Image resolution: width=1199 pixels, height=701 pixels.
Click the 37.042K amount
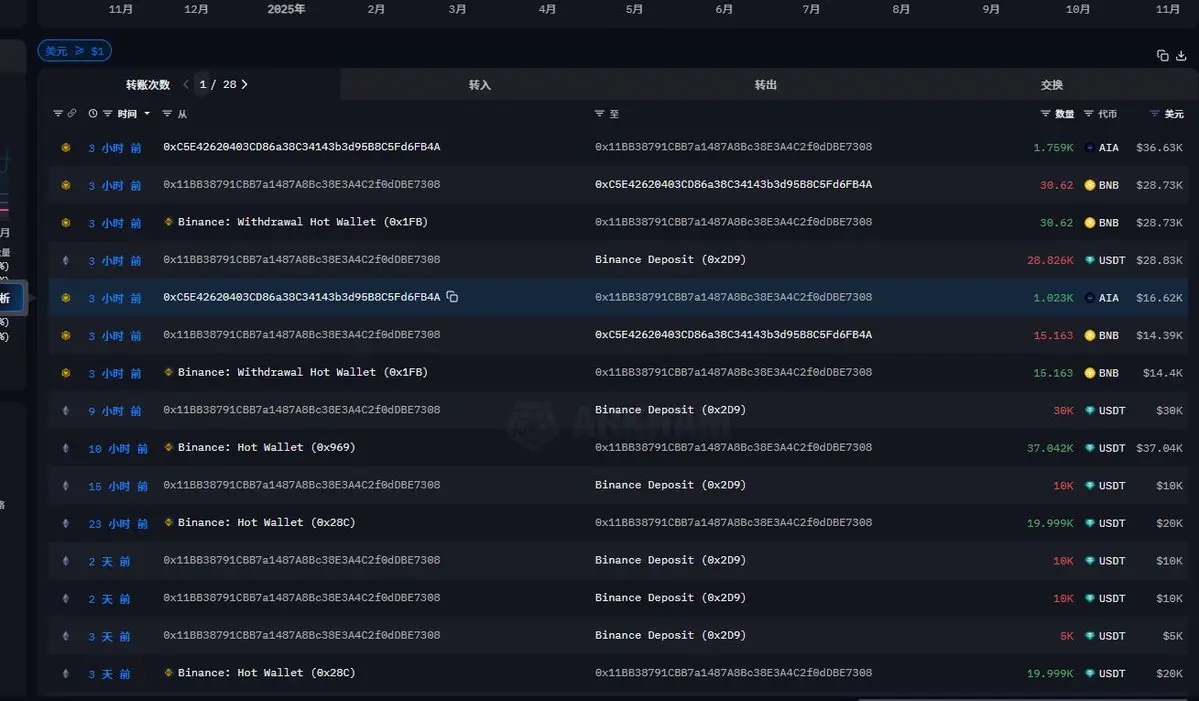[1050, 448]
